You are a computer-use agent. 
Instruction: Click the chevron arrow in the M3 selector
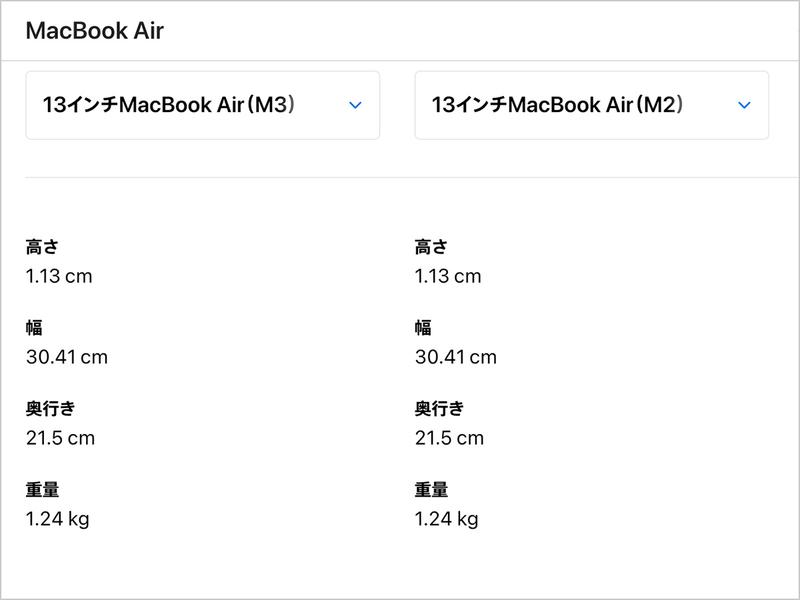click(355, 105)
